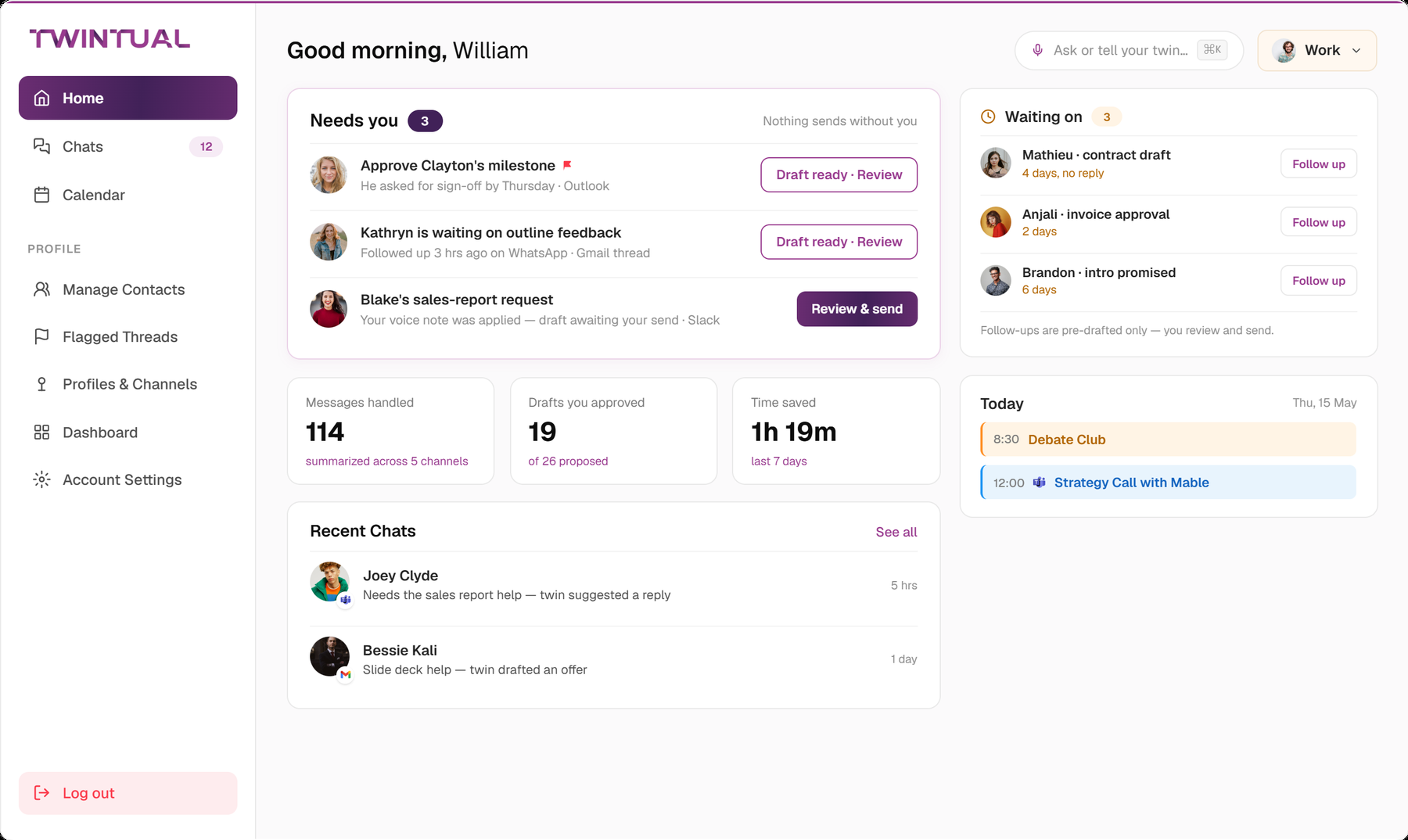Screen dimensions: 1408x840
Task: Open Flagged Threads
Action: click(128, 336)
